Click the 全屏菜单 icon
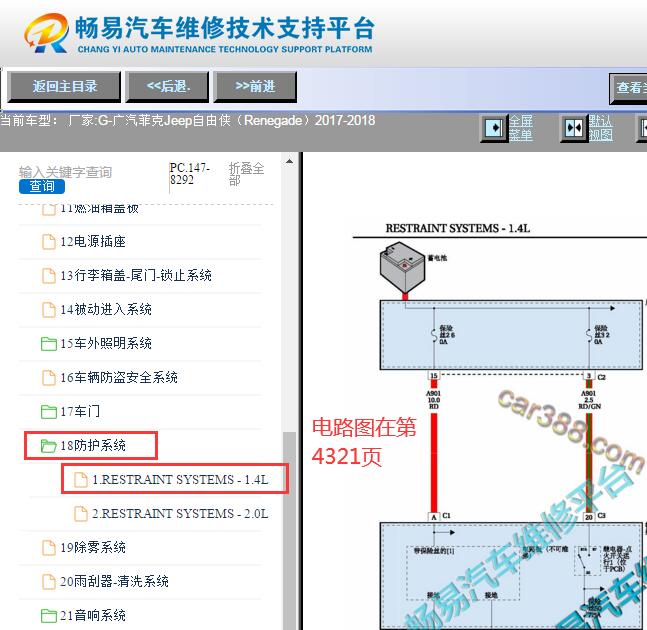647x630 pixels. [494, 127]
